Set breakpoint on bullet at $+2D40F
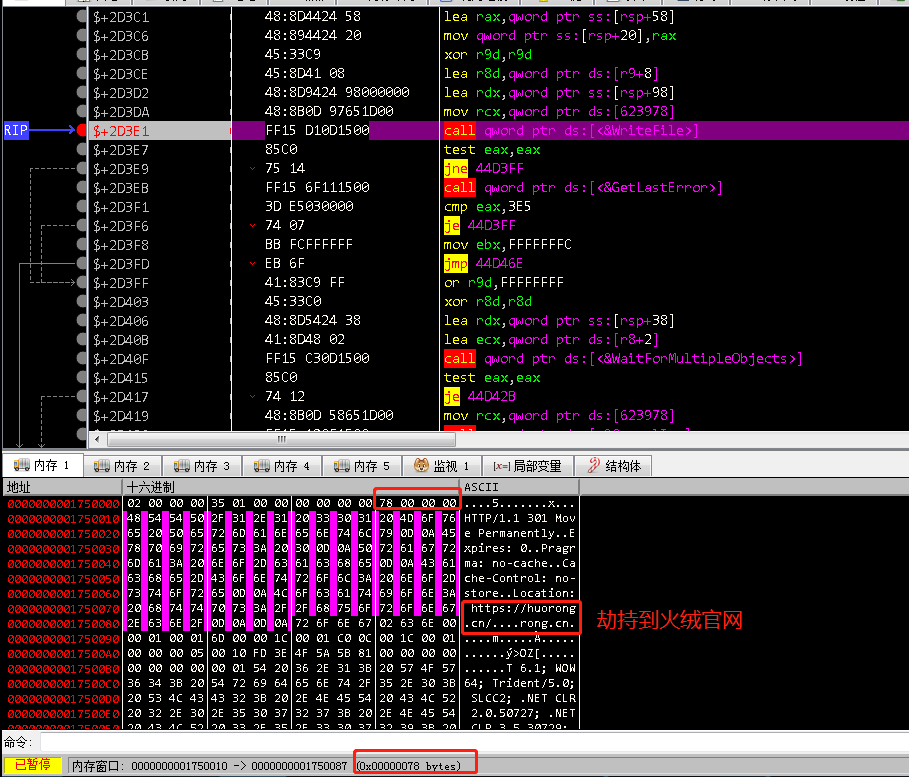Viewport: 909px width, 777px height. (x=82, y=359)
